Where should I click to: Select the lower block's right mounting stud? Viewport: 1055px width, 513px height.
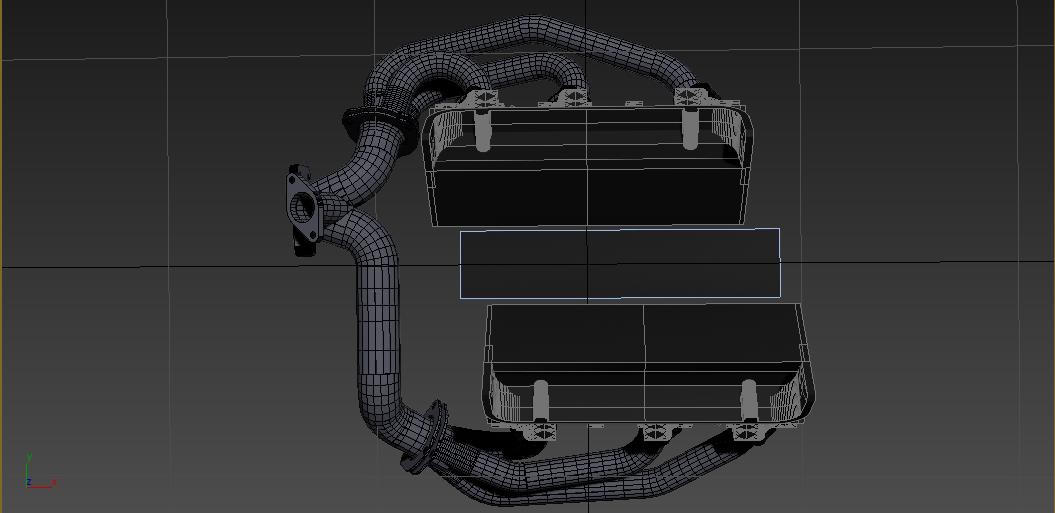tap(748, 400)
